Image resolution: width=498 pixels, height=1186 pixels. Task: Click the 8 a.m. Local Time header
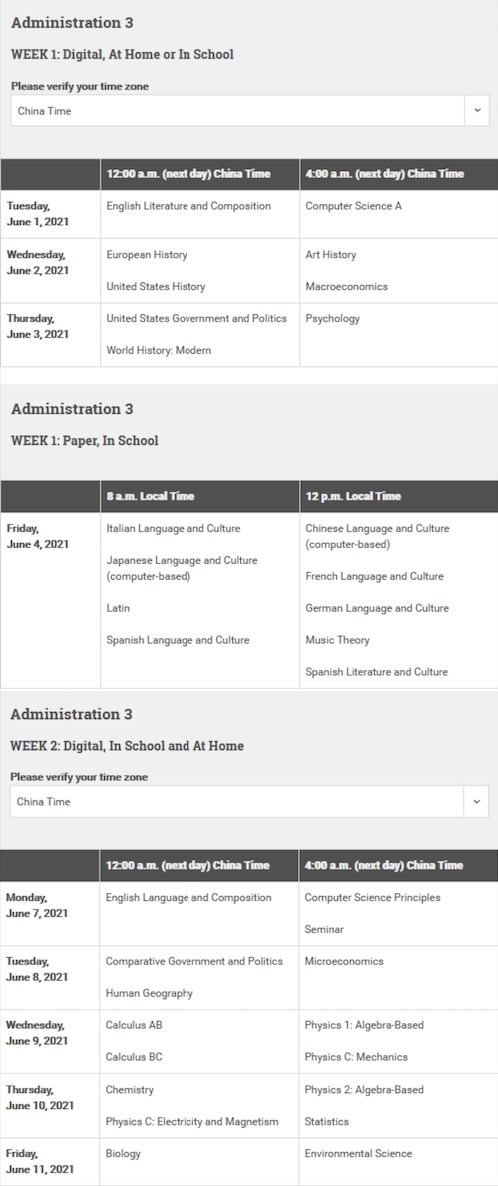(x=151, y=496)
